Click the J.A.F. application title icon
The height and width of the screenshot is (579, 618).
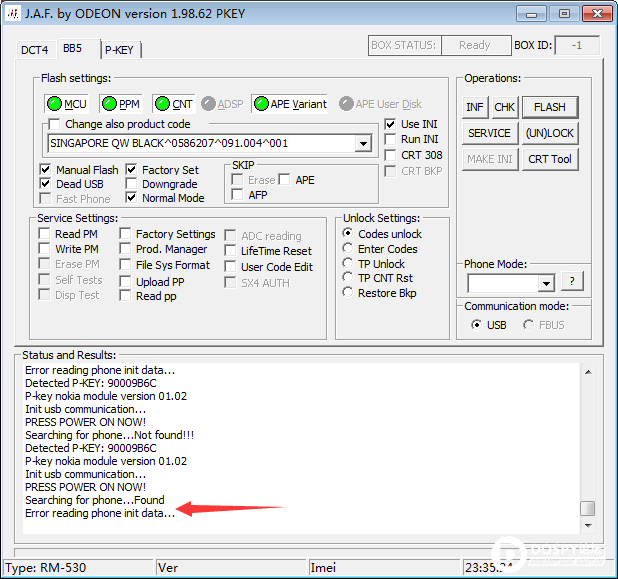(x=13, y=14)
